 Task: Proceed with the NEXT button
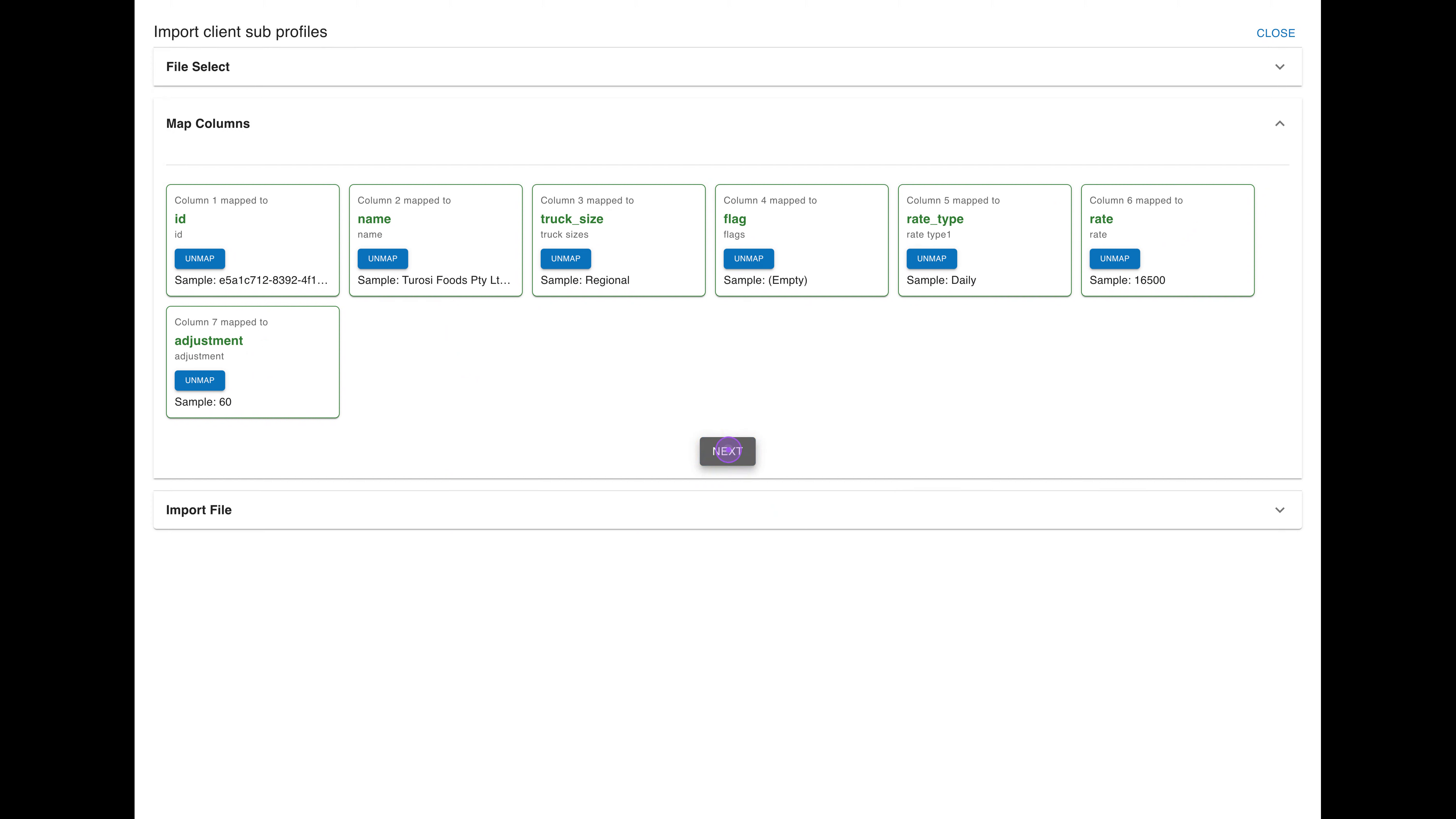pos(728,452)
